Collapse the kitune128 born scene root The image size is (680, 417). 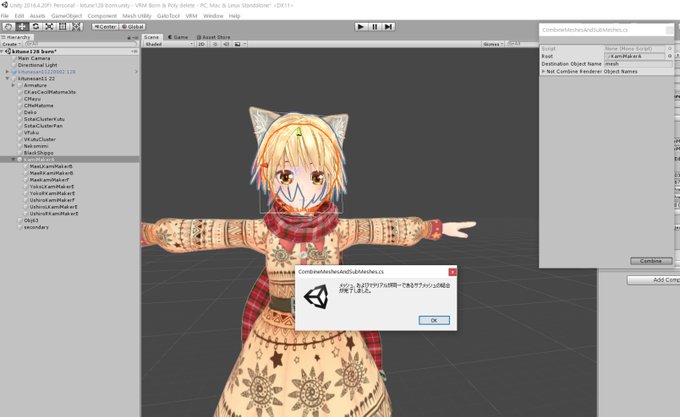pos(2,51)
